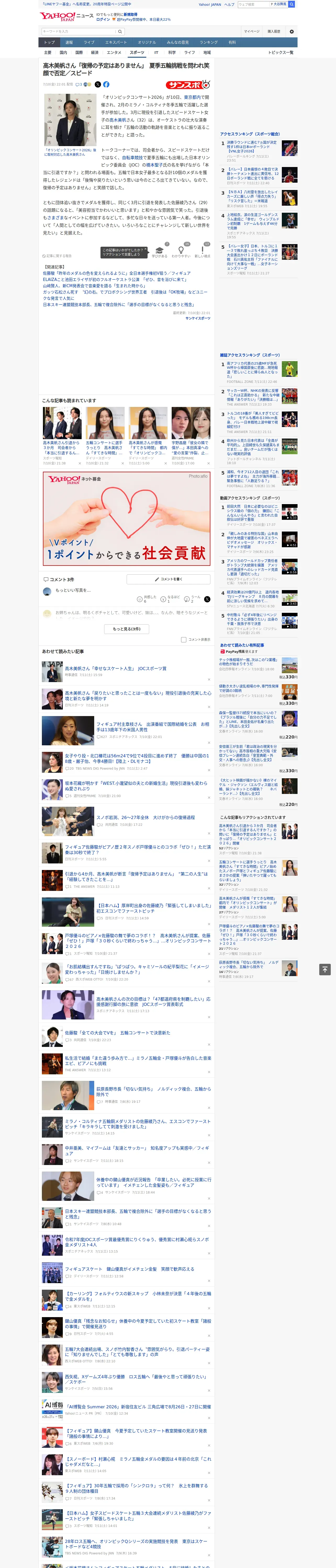Image resolution: width=336 pixels, height=1568 pixels.
Task: Dismiss the 高木美帆さん「幸せなスケート人生」 list item
Action: [x=209, y=679]
